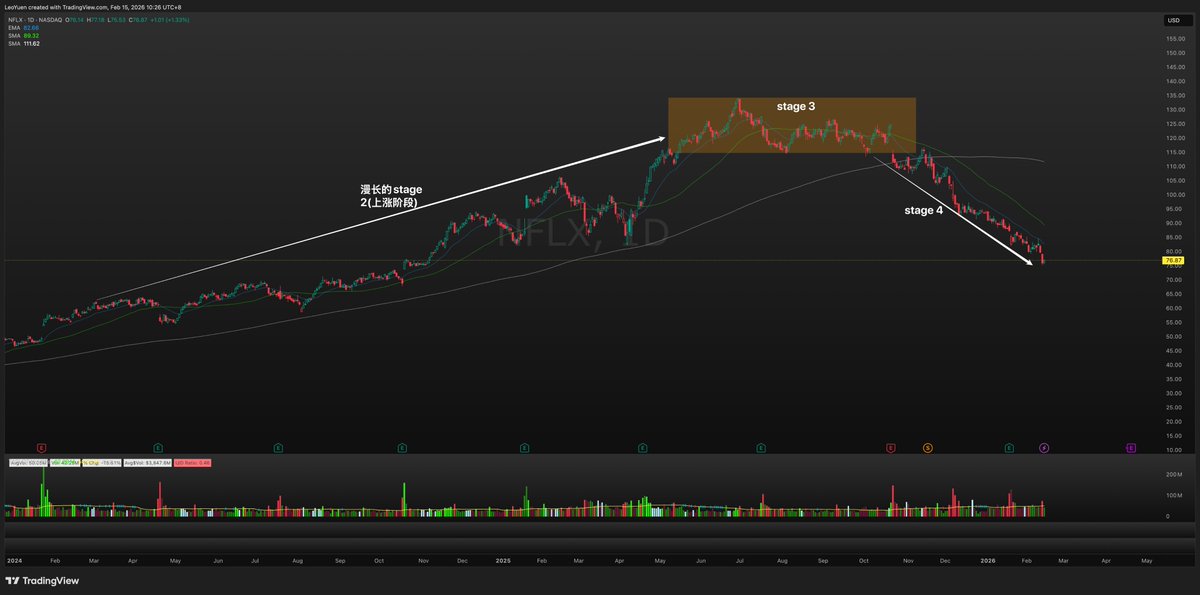Open the green earnings marker under January 2026
Image resolution: width=1200 pixels, height=595 pixels.
pyautogui.click(x=1010, y=448)
